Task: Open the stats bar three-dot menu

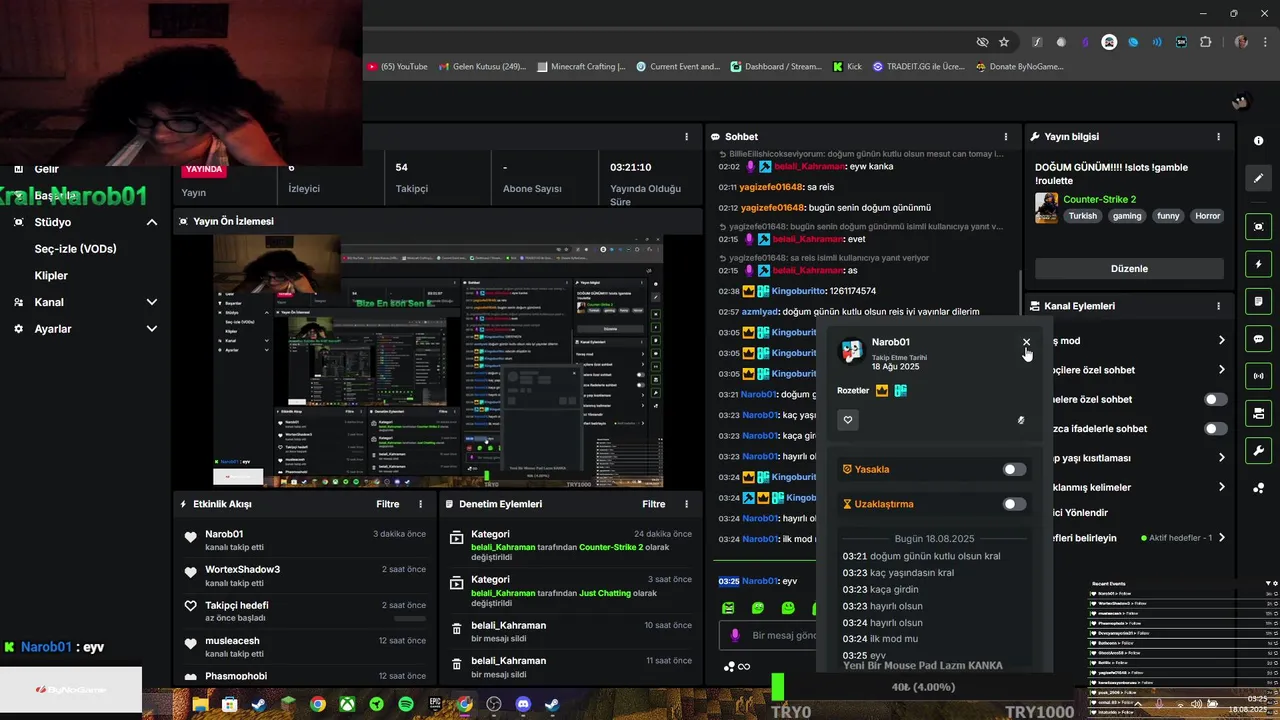Action: tap(686, 137)
